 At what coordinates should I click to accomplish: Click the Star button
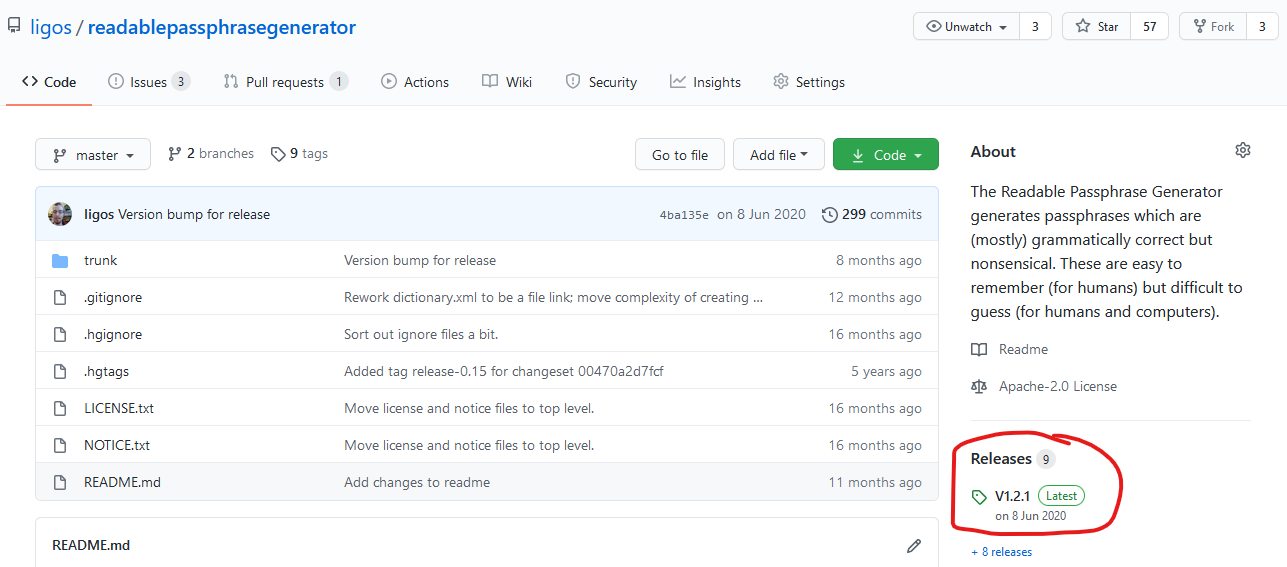coord(1096,27)
